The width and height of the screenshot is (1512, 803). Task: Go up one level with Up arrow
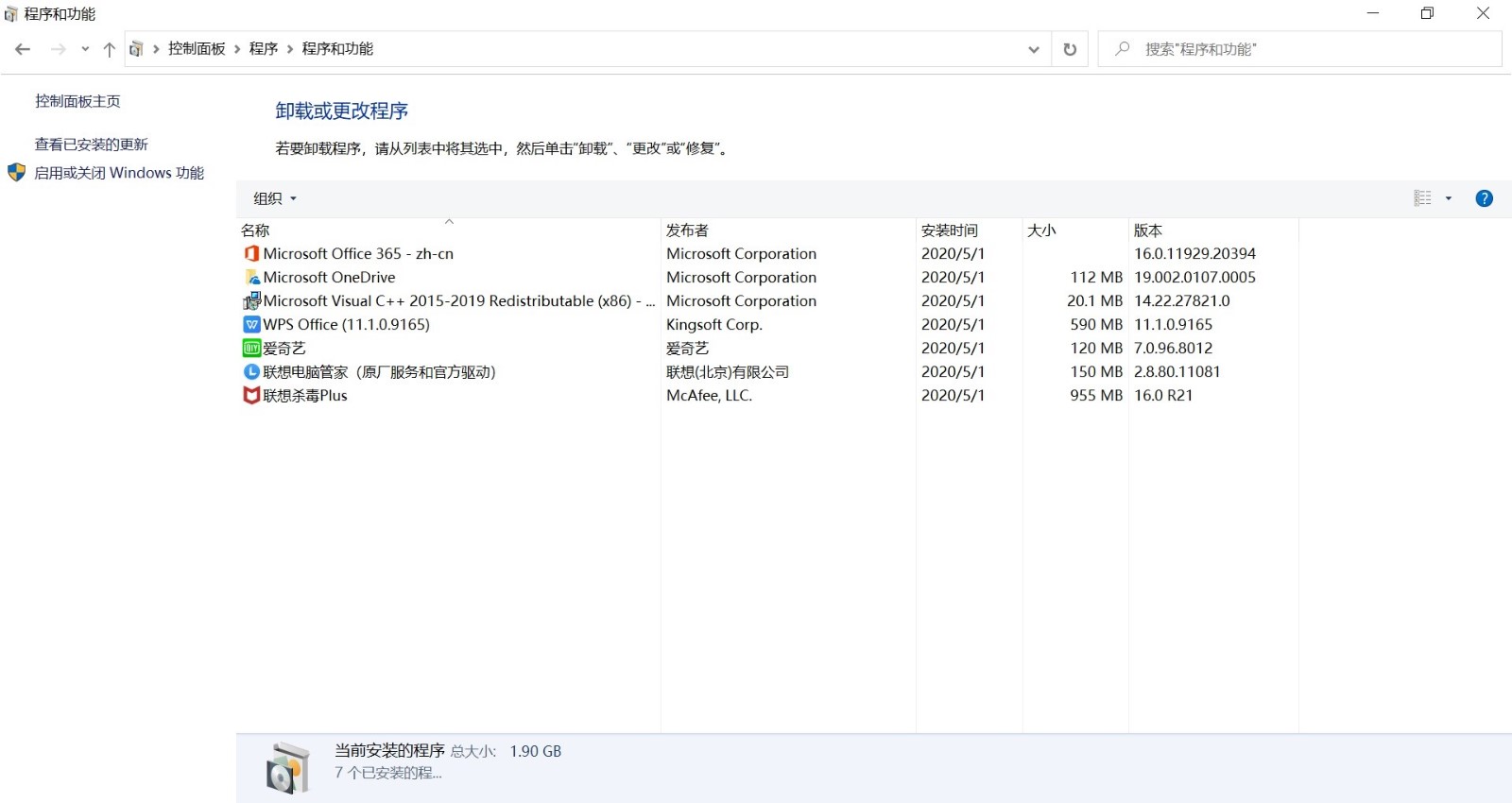pos(109,49)
